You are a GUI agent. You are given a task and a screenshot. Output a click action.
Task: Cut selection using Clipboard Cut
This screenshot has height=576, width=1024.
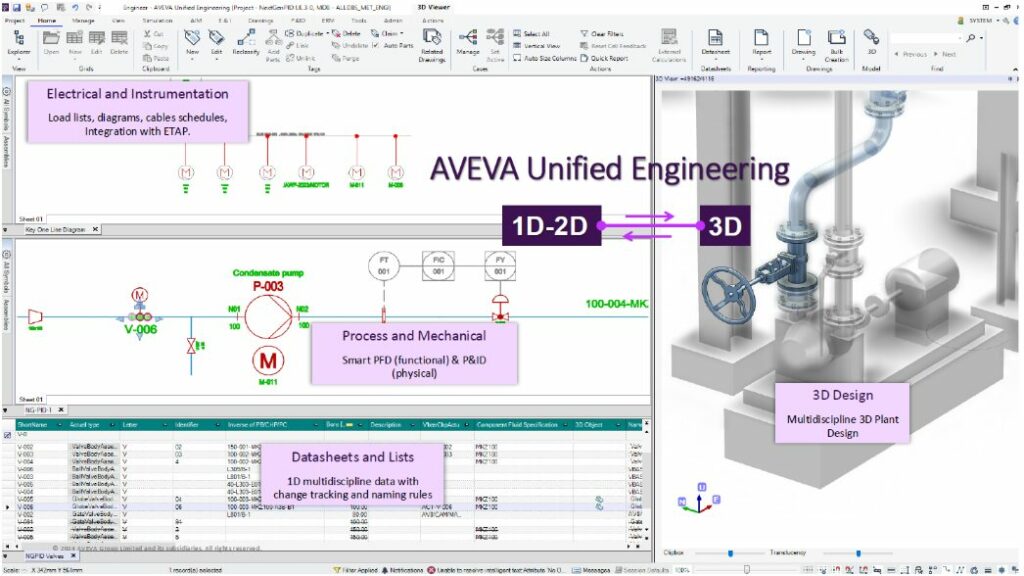[x=153, y=33]
